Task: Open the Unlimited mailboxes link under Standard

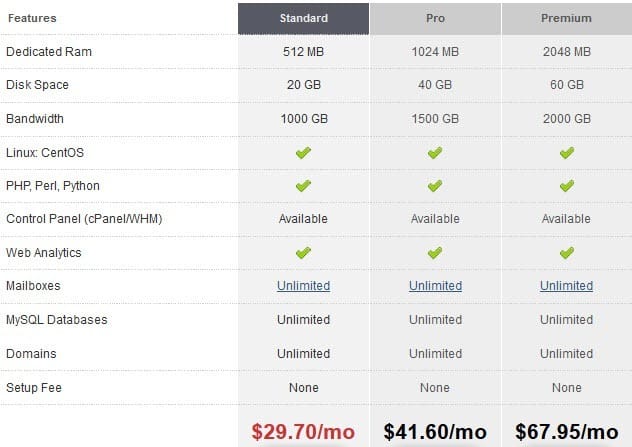Action: coord(304,286)
